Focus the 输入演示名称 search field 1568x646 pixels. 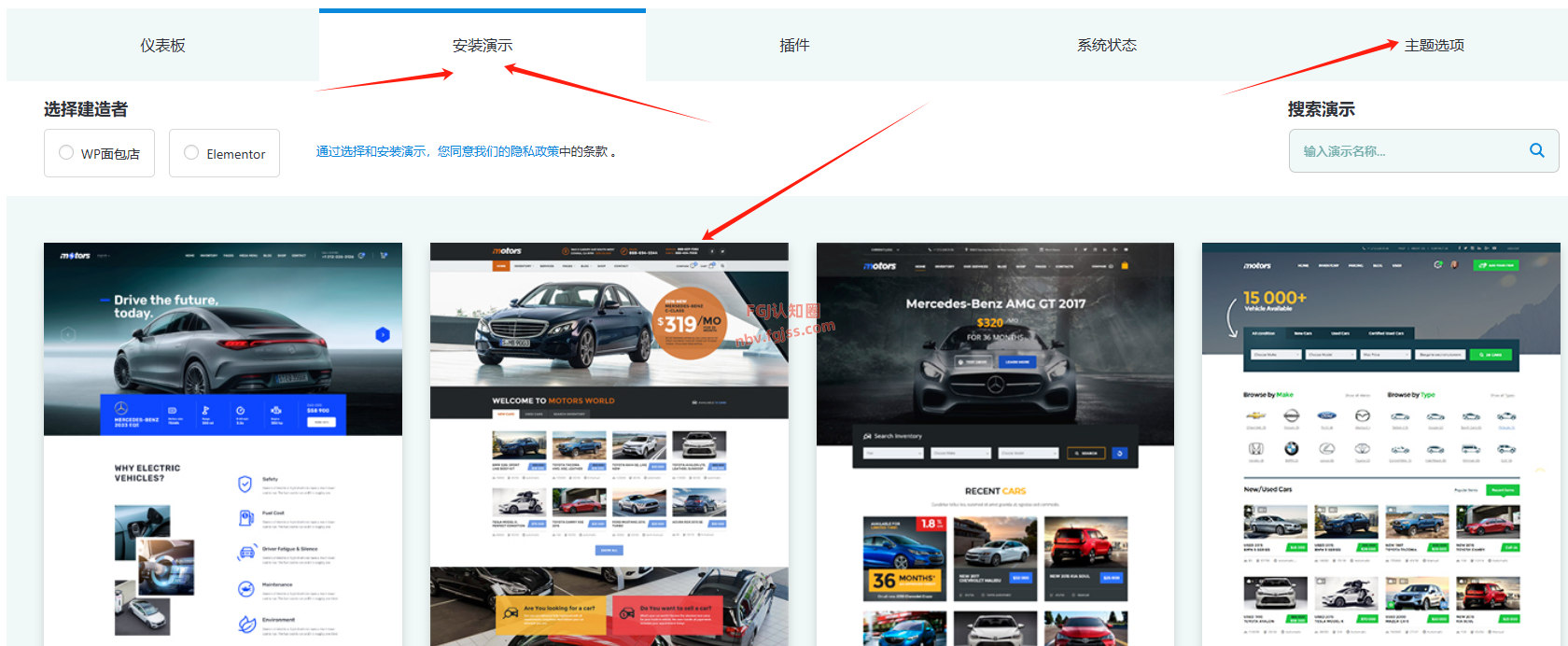(1423, 150)
